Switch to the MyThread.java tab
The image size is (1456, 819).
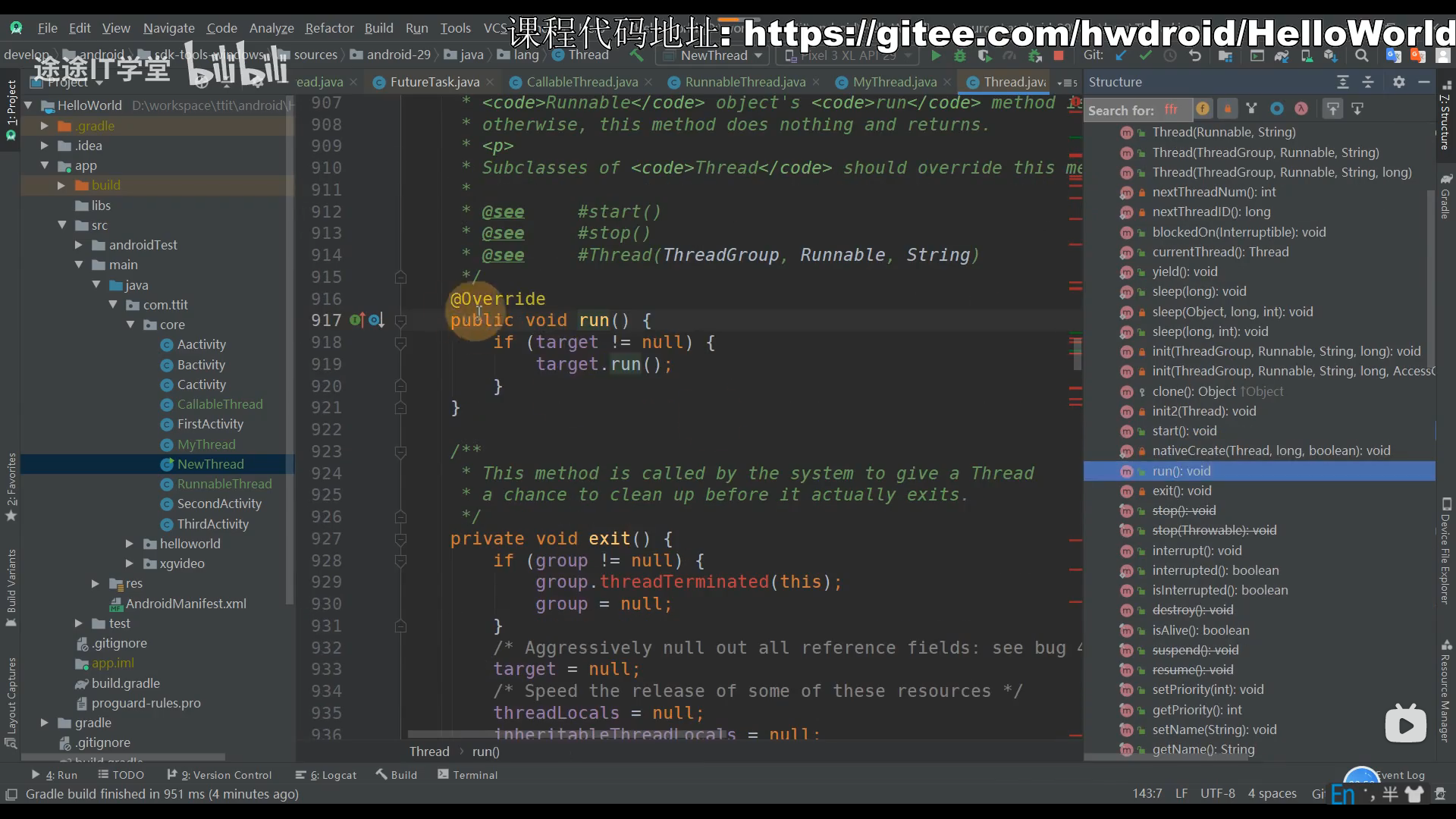894,82
